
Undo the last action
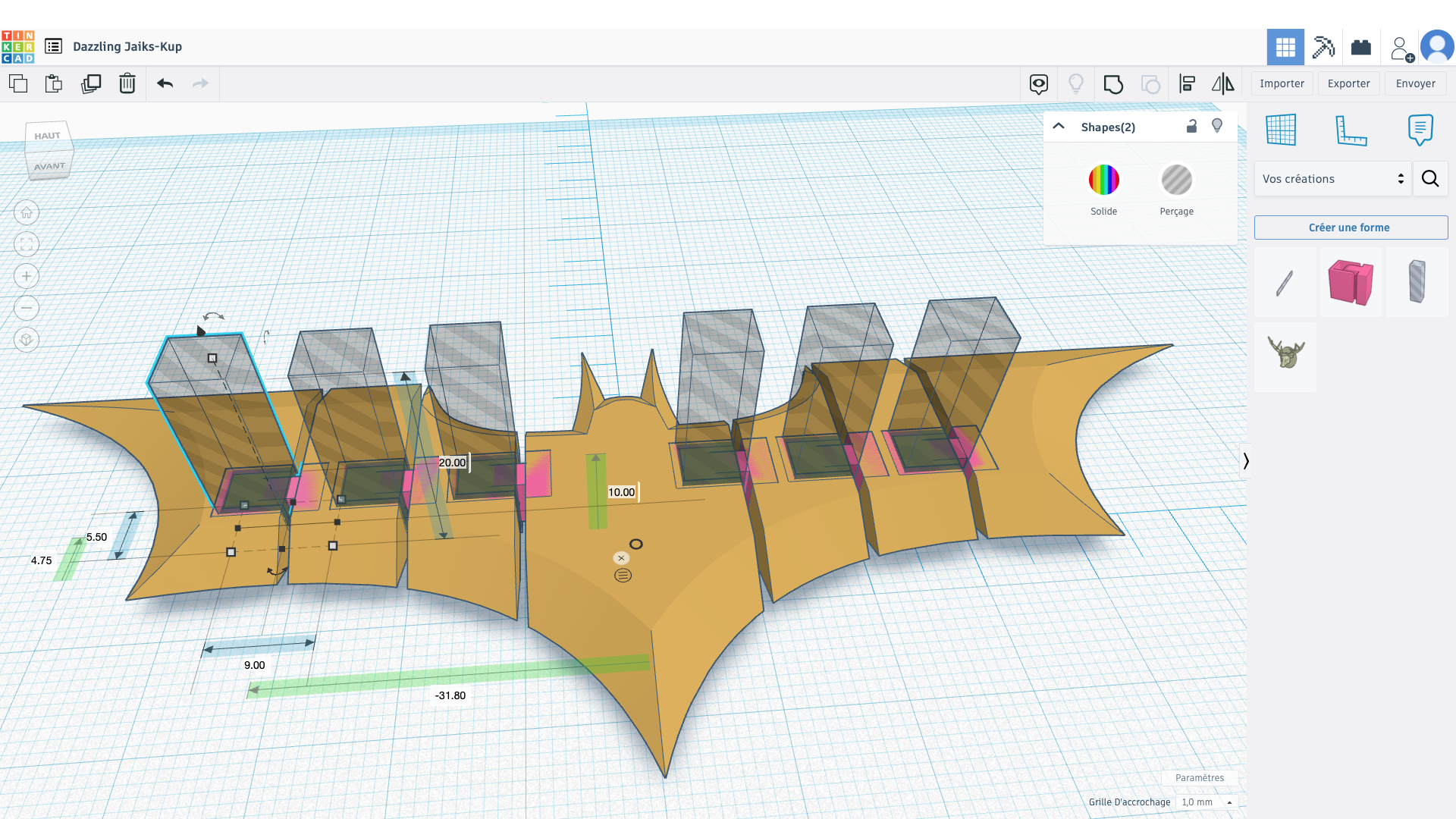165,83
